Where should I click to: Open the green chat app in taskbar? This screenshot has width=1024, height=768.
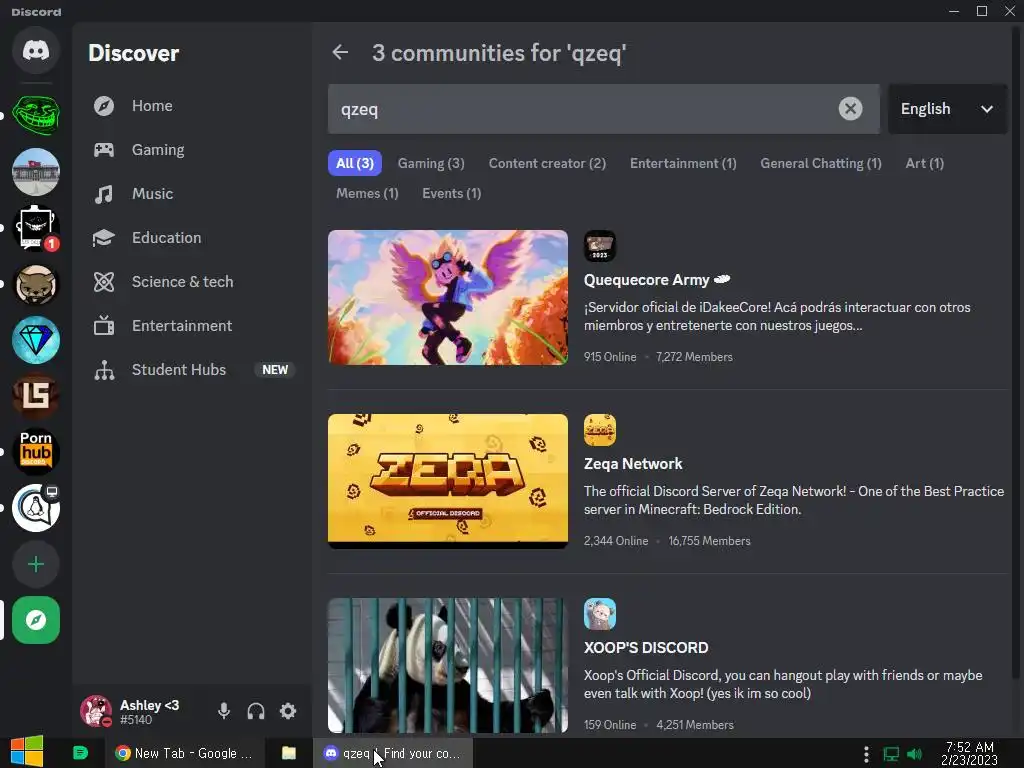pyautogui.click(x=80, y=753)
